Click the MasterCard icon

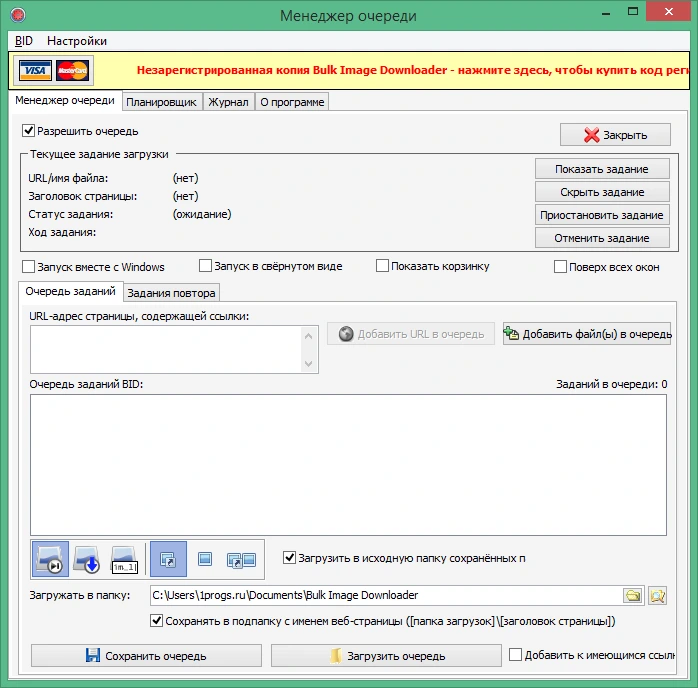72,70
